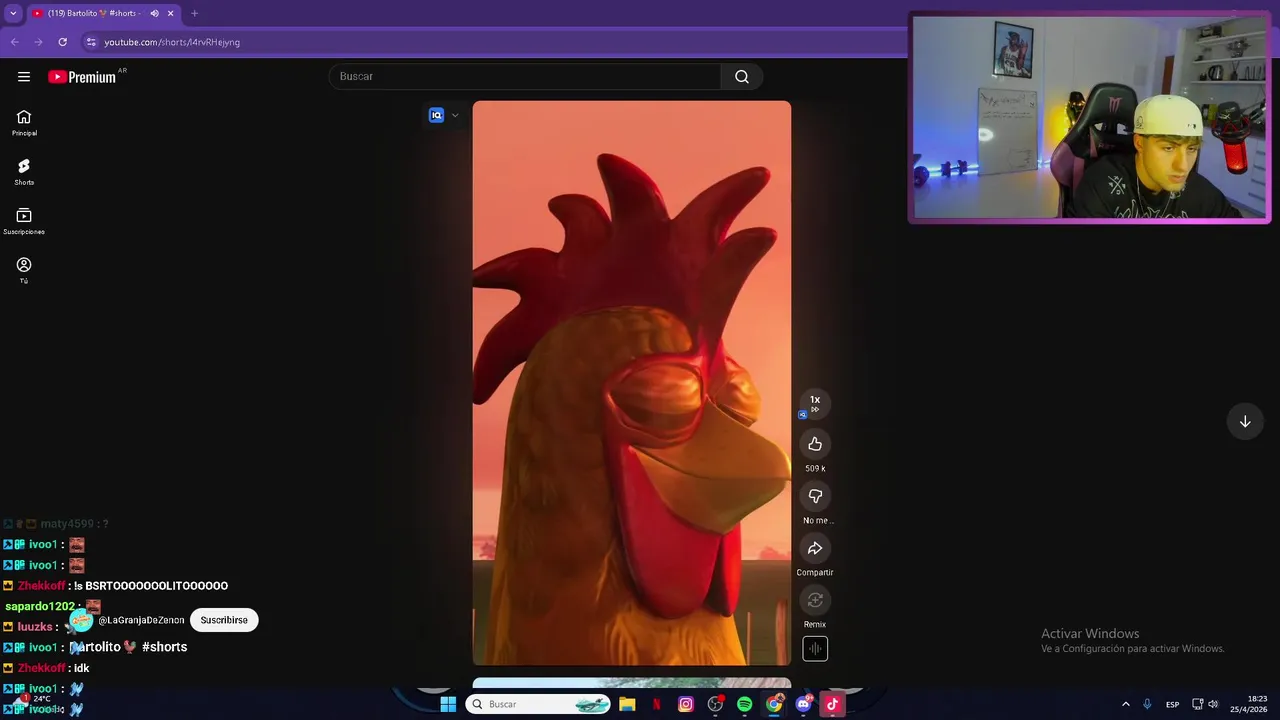The image size is (1280, 720).
Task: Open the tab search dropdown arrow
Action: (13, 13)
